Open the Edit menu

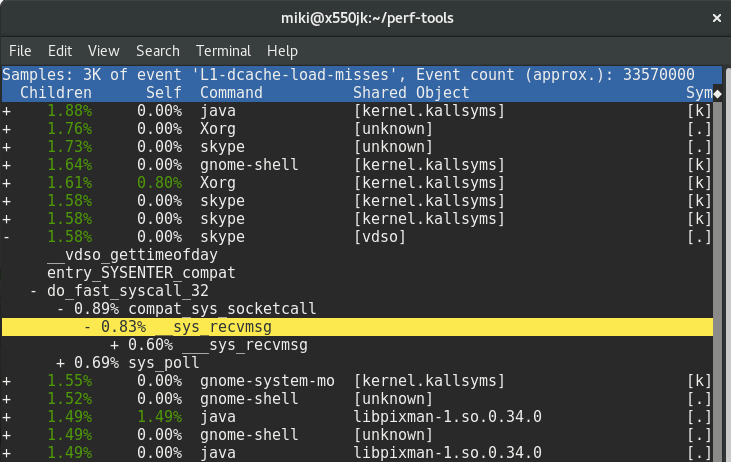[60, 50]
